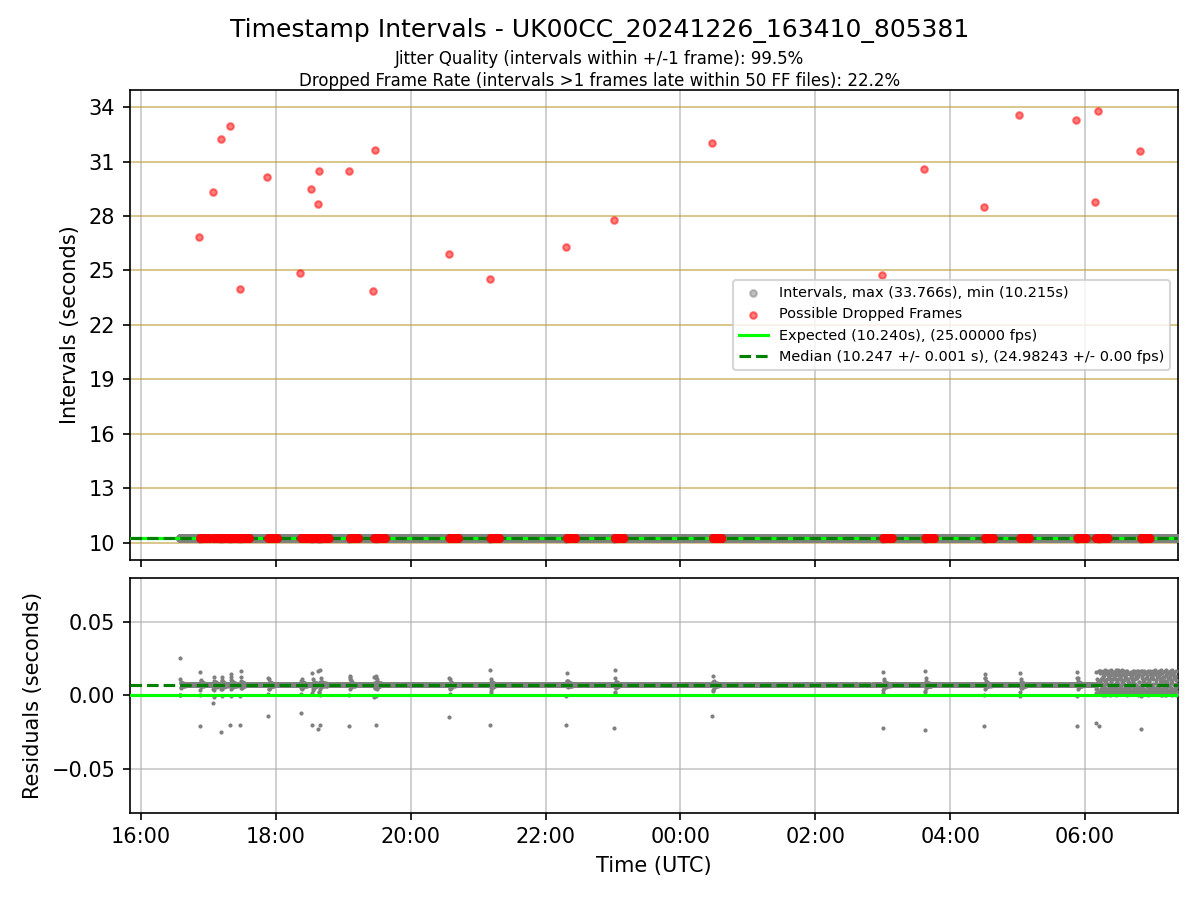Select legend entry 'Possible Dropped Frames'
This screenshot has height=900, width=1200.
click(x=870, y=313)
